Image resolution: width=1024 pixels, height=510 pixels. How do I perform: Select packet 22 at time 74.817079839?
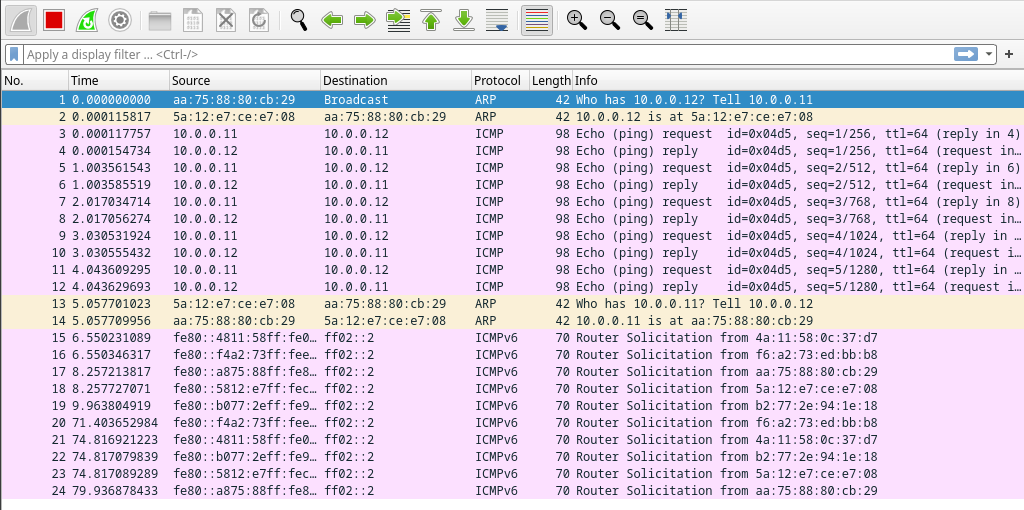[x=512, y=456]
